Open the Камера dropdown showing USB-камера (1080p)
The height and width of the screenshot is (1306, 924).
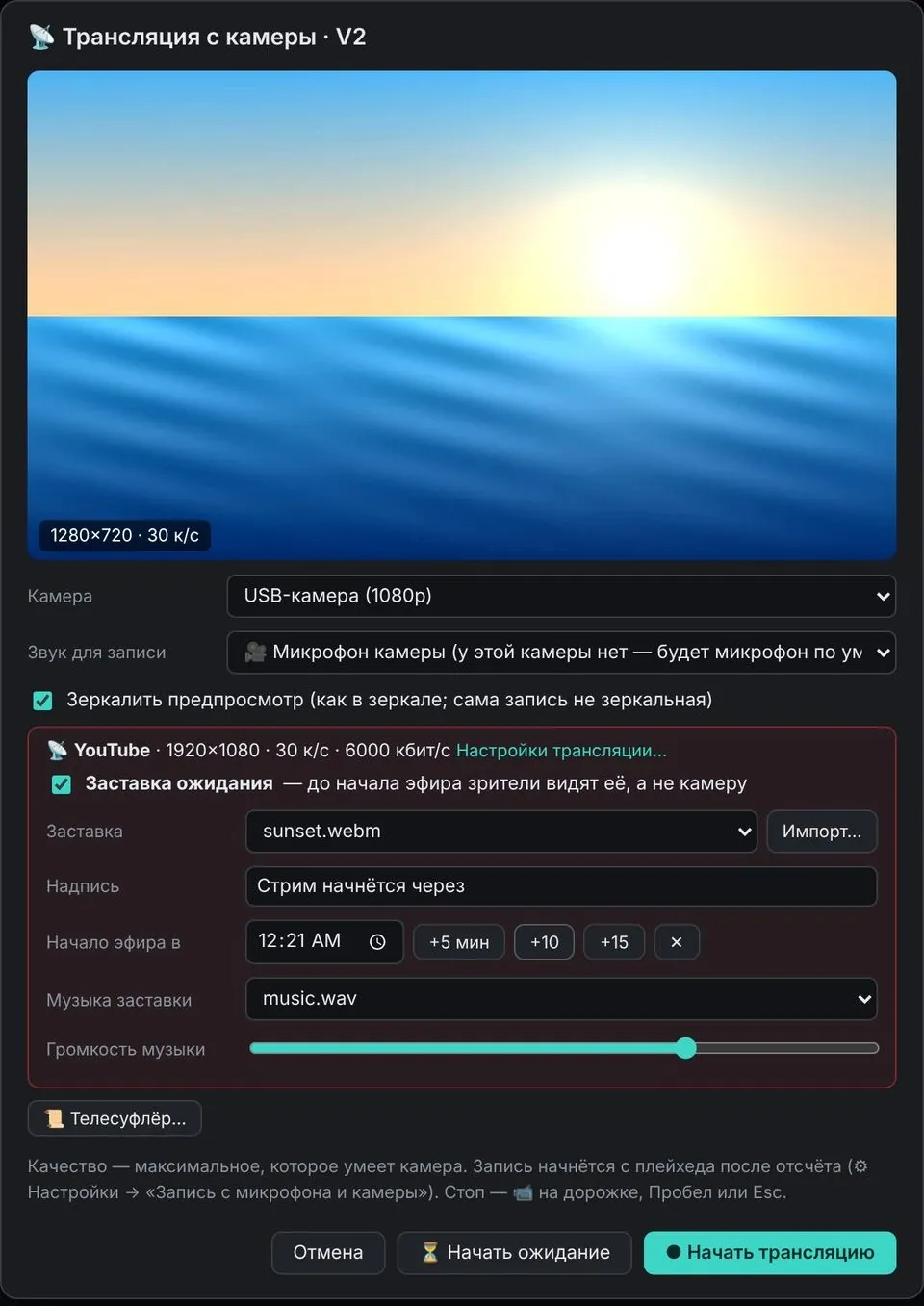click(561, 596)
